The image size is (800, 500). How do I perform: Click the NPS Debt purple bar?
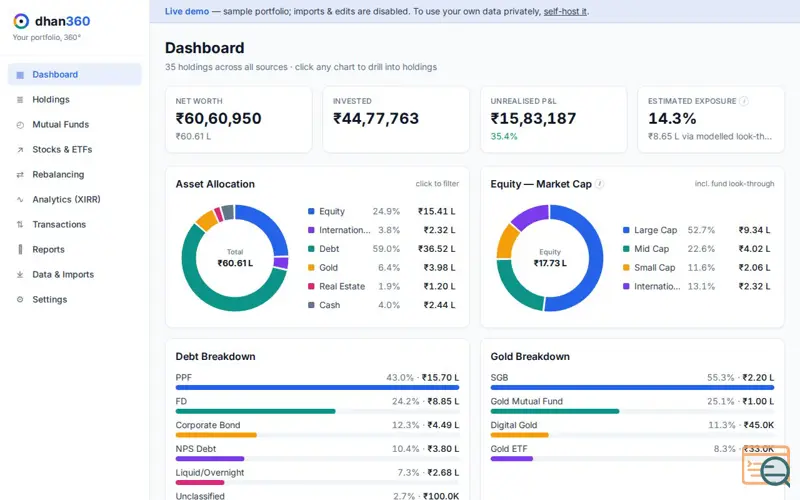pos(210,459)
